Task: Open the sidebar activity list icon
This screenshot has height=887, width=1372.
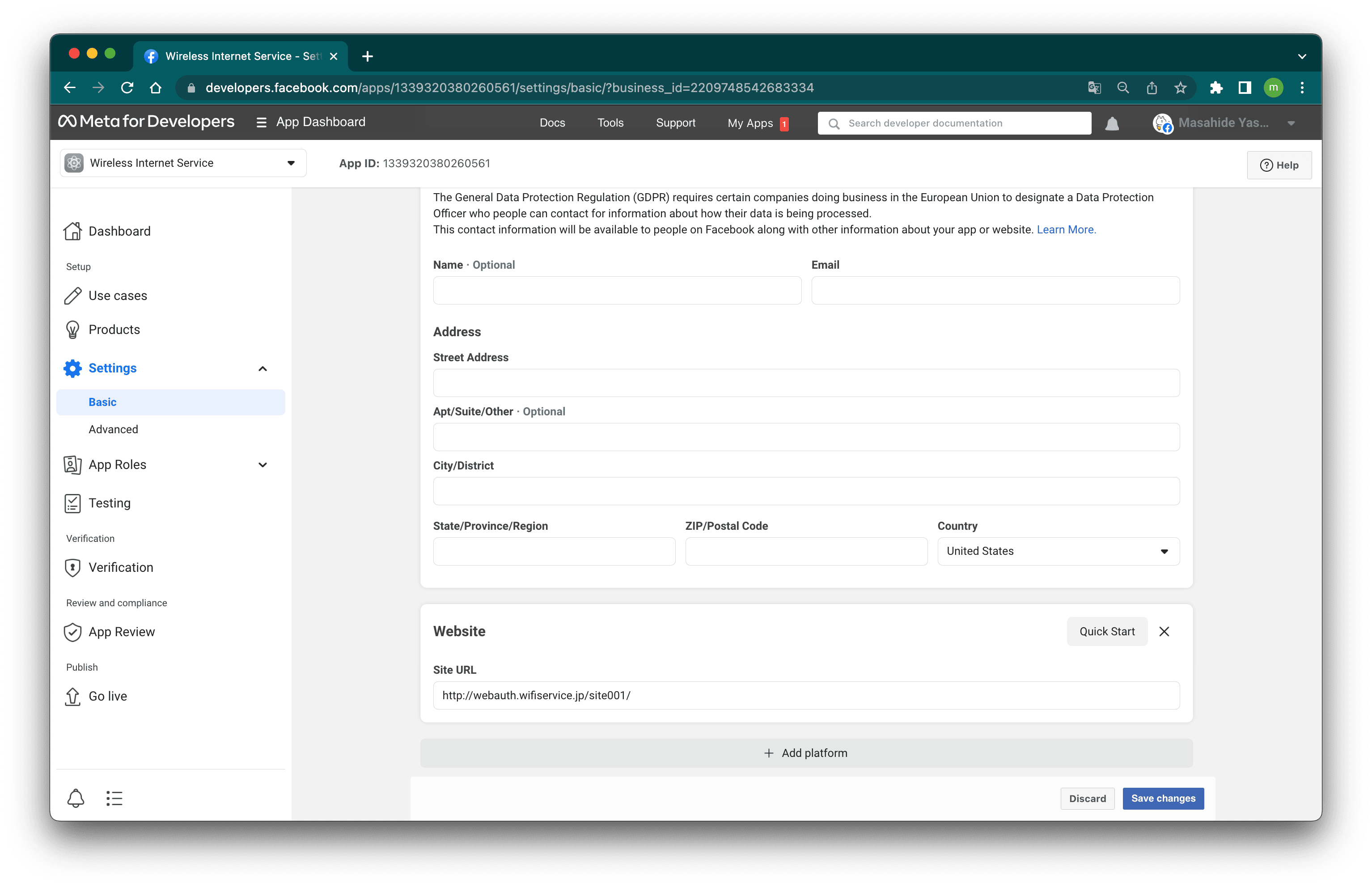Action: click(114, 798)
